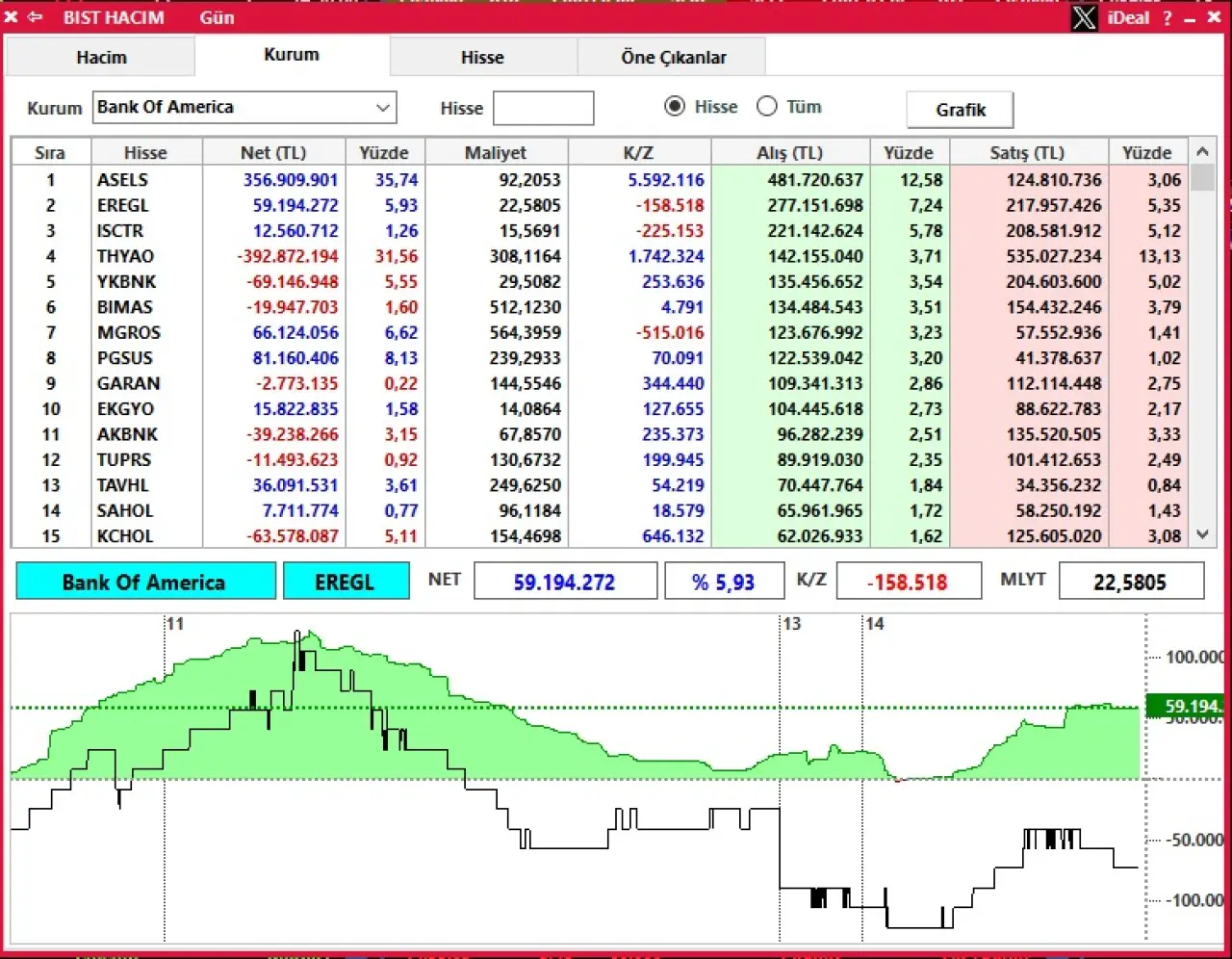This screenshot has height=959, width=1232.
Task: Select the ASELS row
Action: coord(601,180)
